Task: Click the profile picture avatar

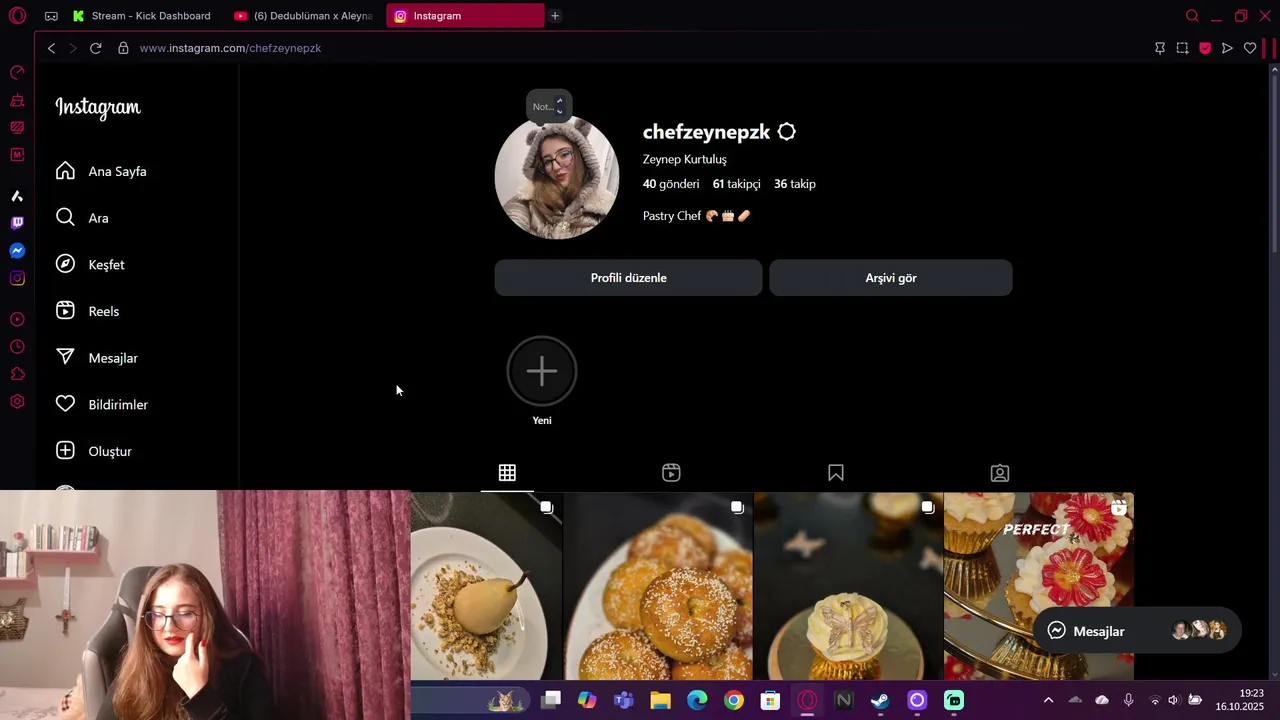Action: tap(557, 178)
